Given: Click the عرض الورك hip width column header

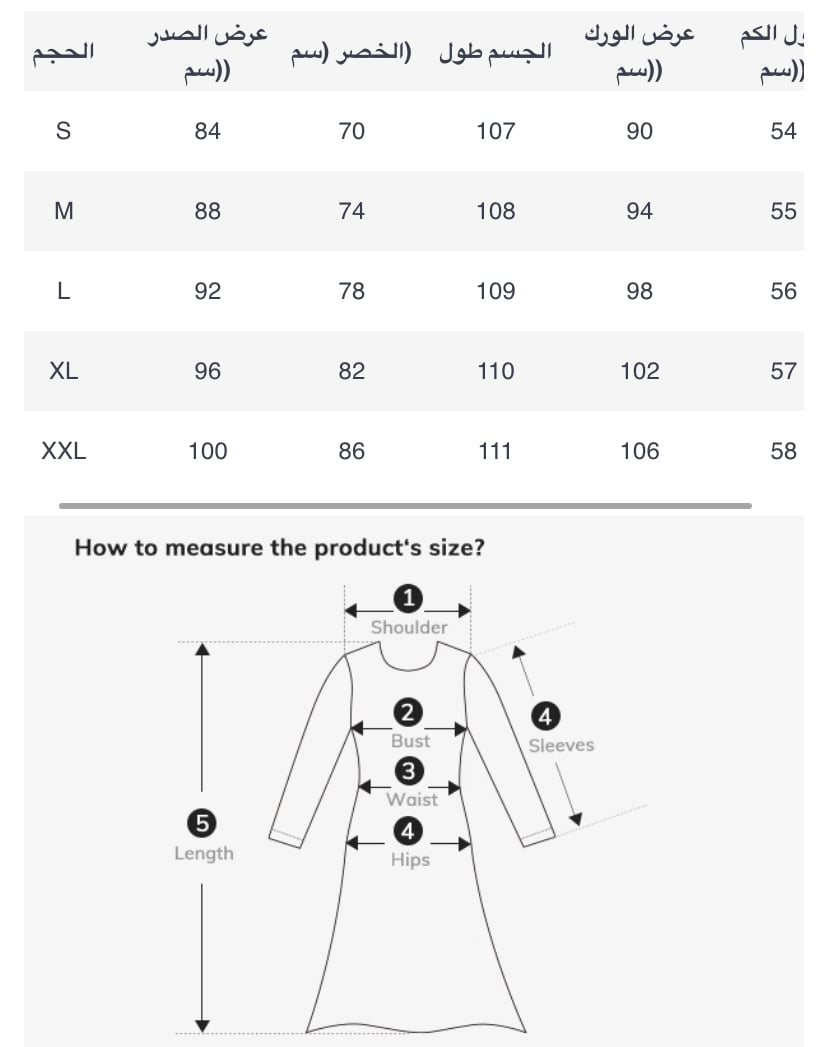Looking at the screenshot, I should pos(639,52).
